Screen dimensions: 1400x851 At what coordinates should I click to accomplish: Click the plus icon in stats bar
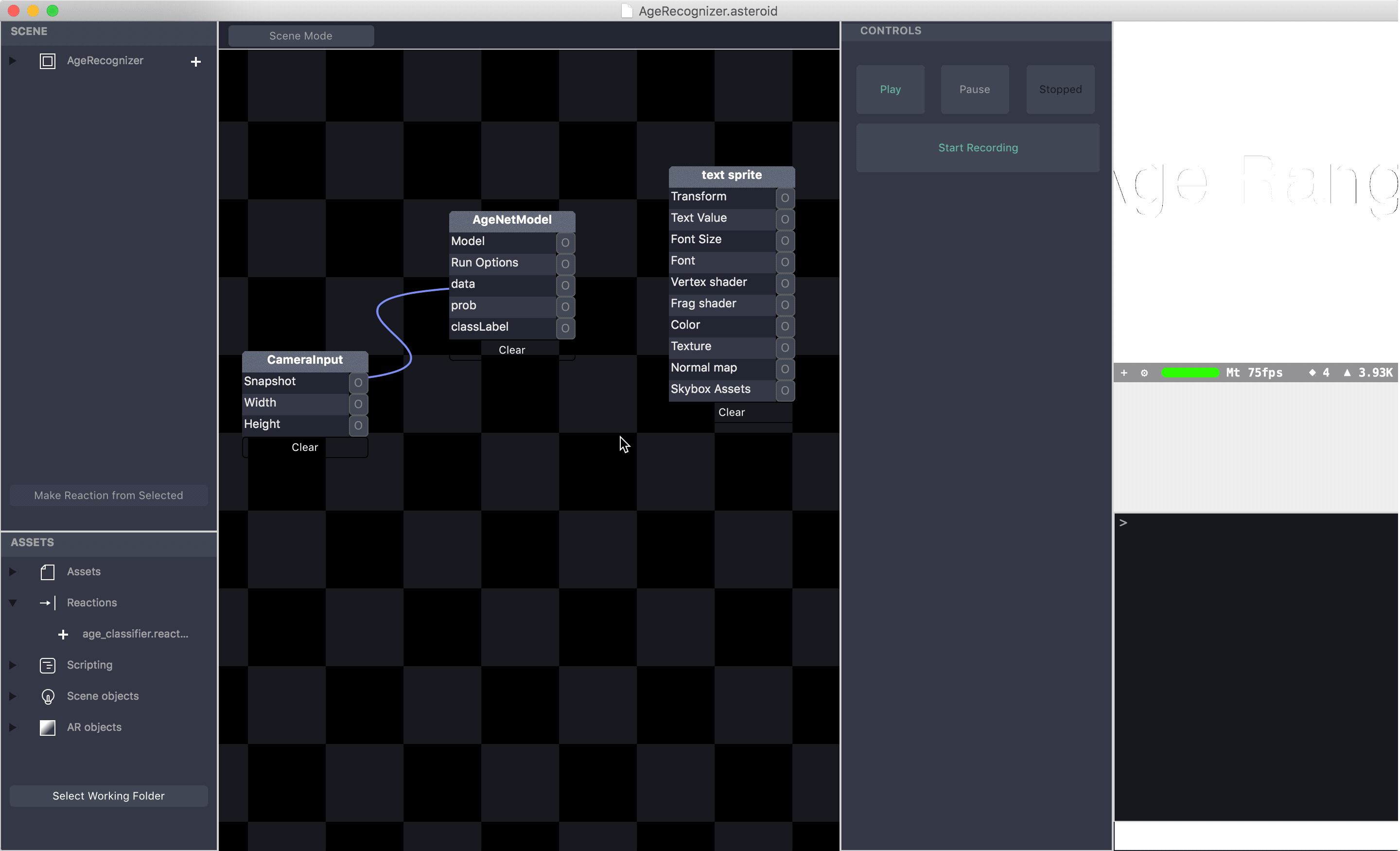pyautogui.click(x=1124, y=373)
